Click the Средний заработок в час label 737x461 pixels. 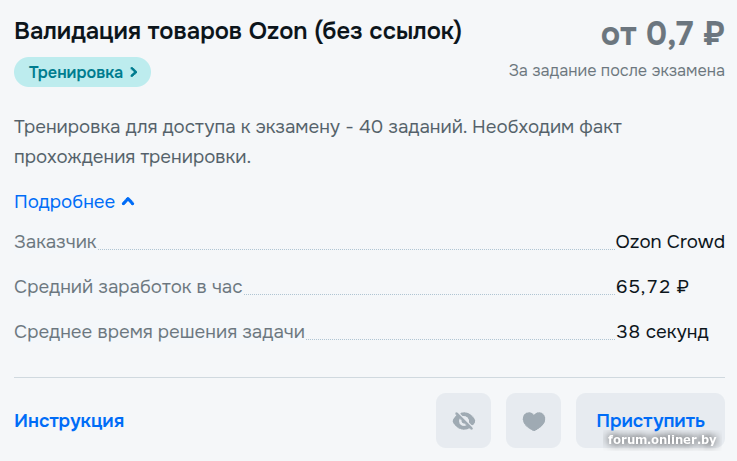[128, 287]
